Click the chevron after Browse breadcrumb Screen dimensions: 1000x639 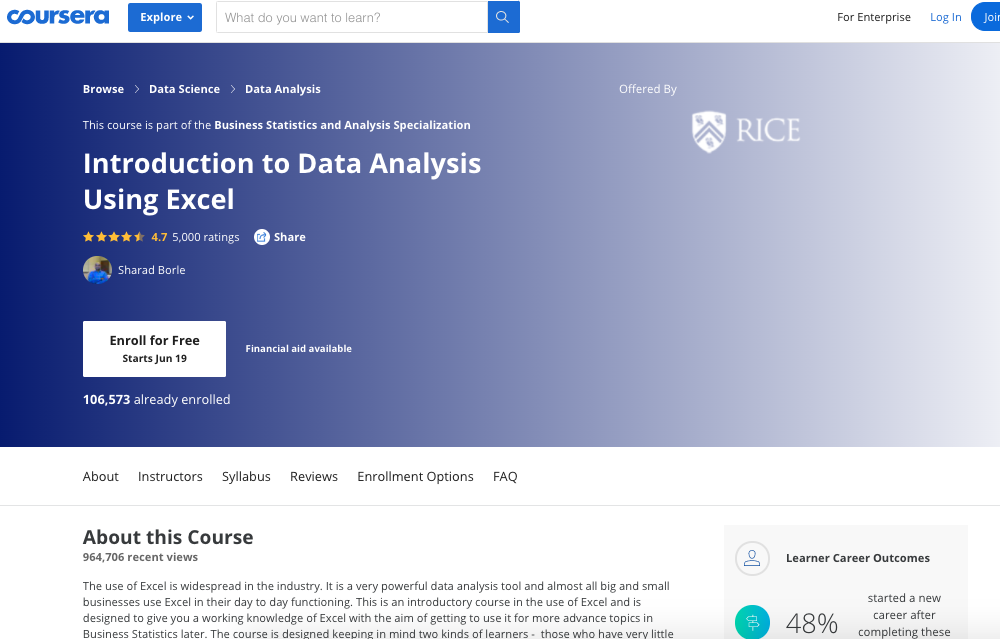click(136, 89)
